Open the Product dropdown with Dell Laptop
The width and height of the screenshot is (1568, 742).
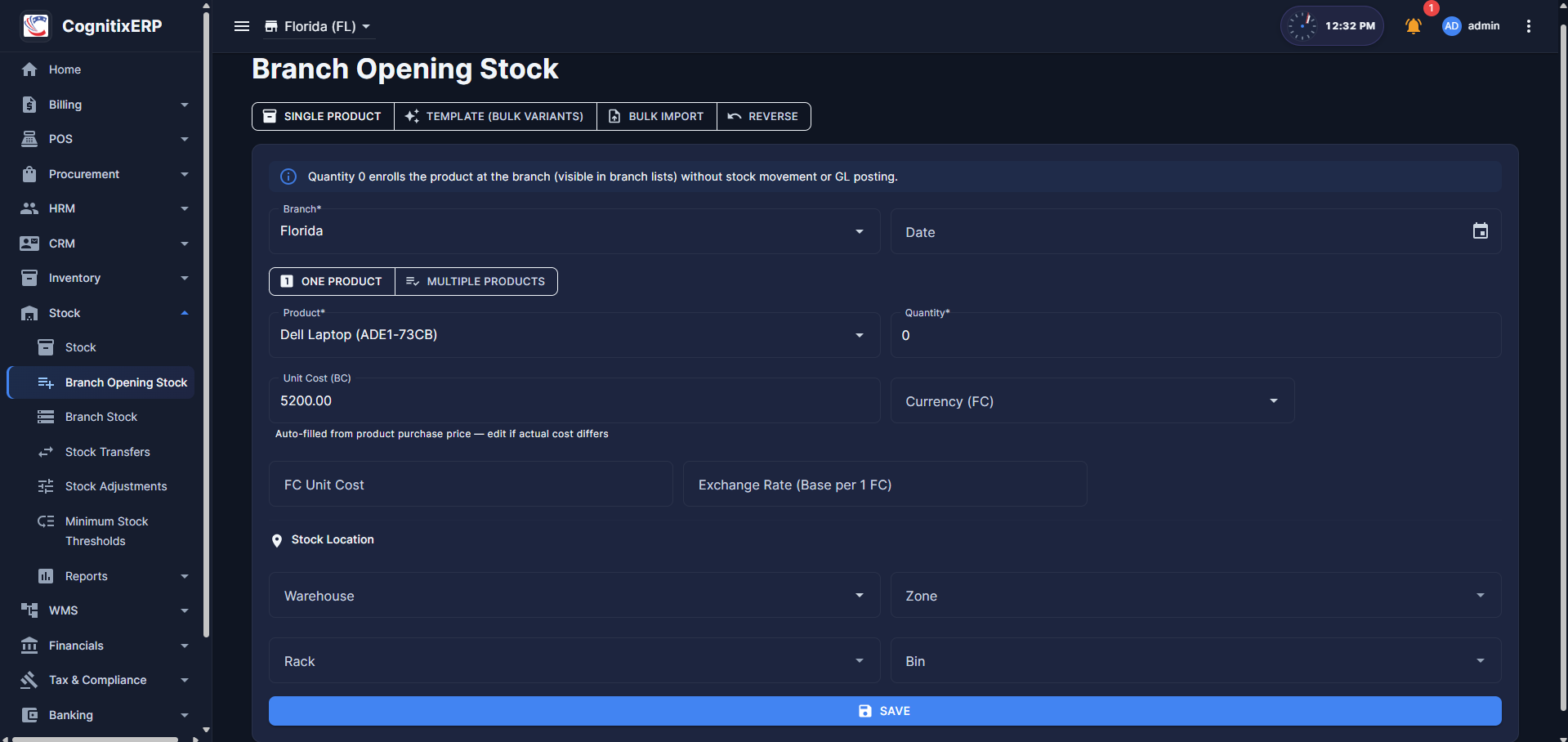pyautogui.click(x=574, y=335)
